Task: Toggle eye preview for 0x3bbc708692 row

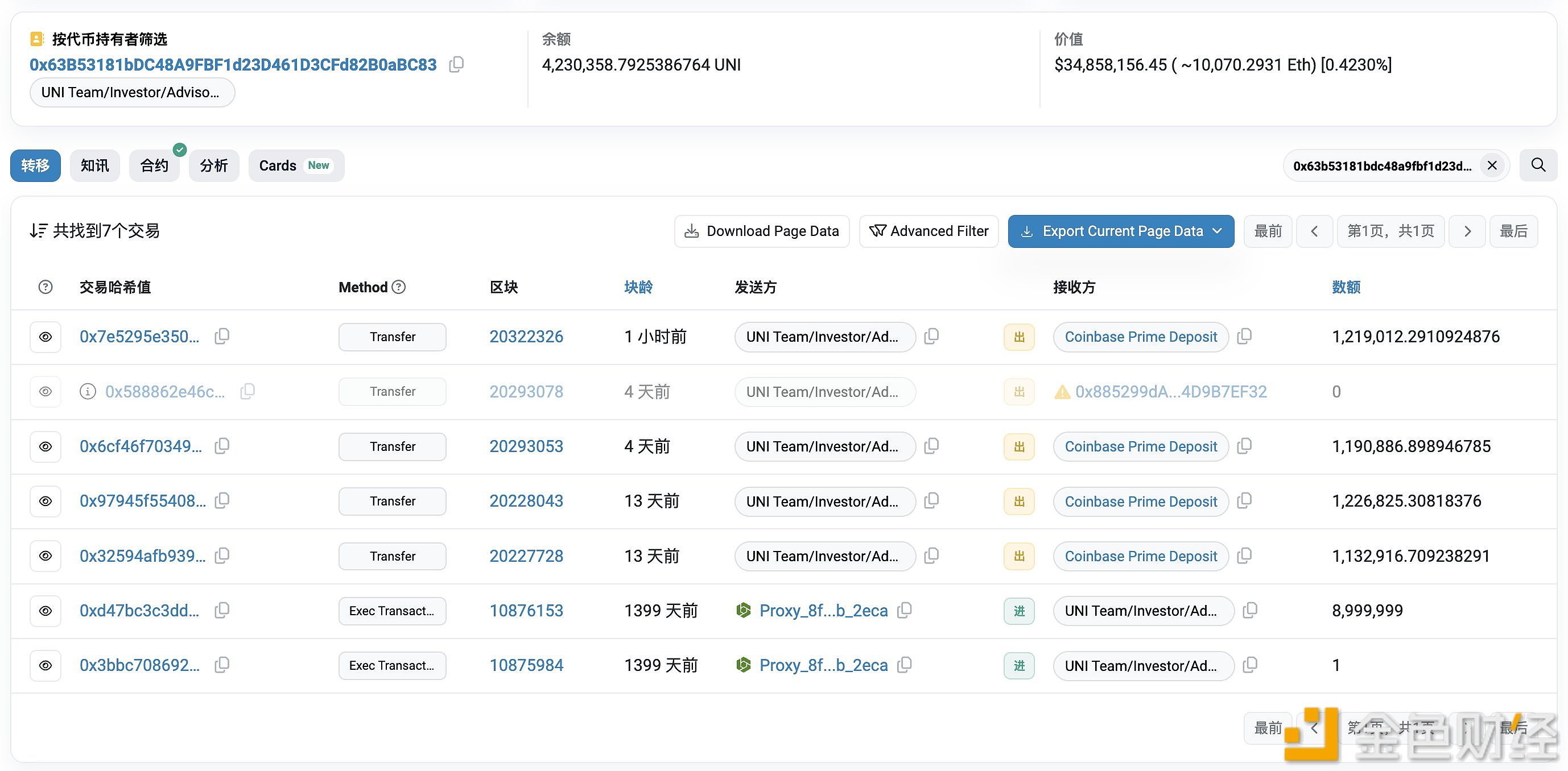Action: coord(46,665)
